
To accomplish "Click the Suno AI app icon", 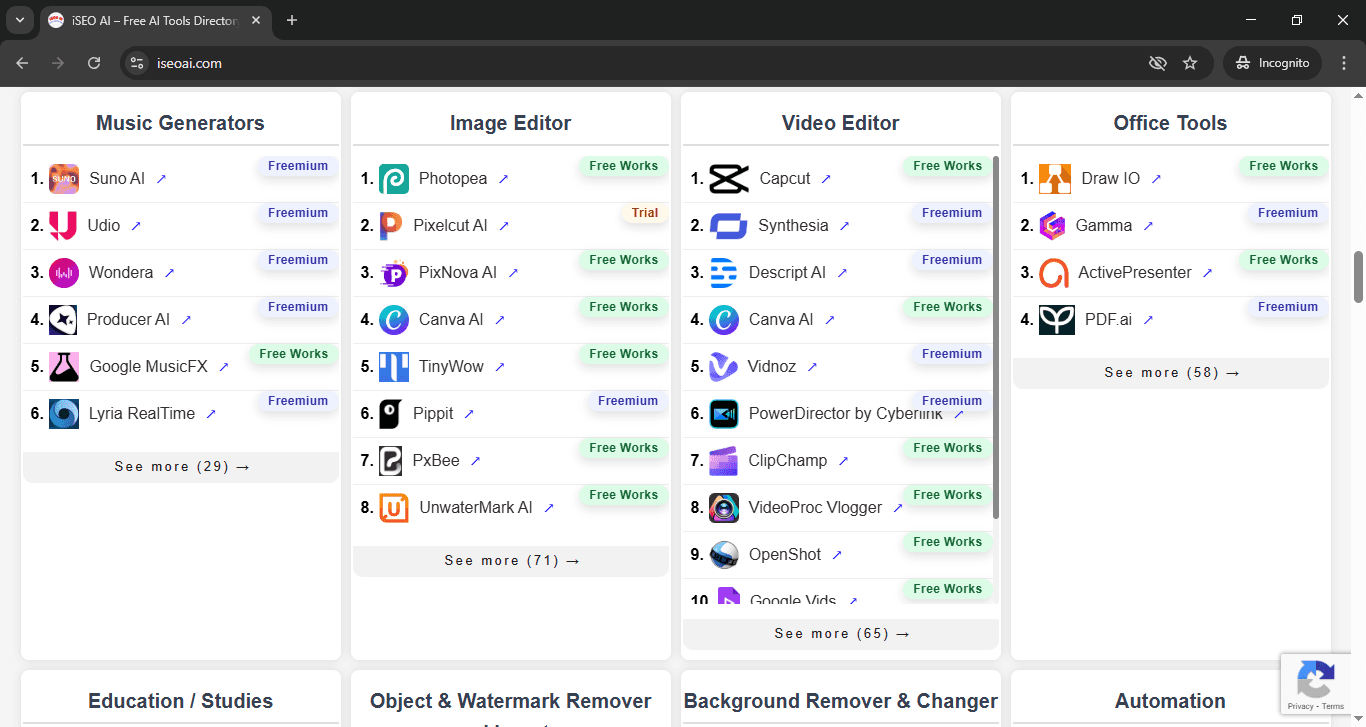I will point(63,178).
